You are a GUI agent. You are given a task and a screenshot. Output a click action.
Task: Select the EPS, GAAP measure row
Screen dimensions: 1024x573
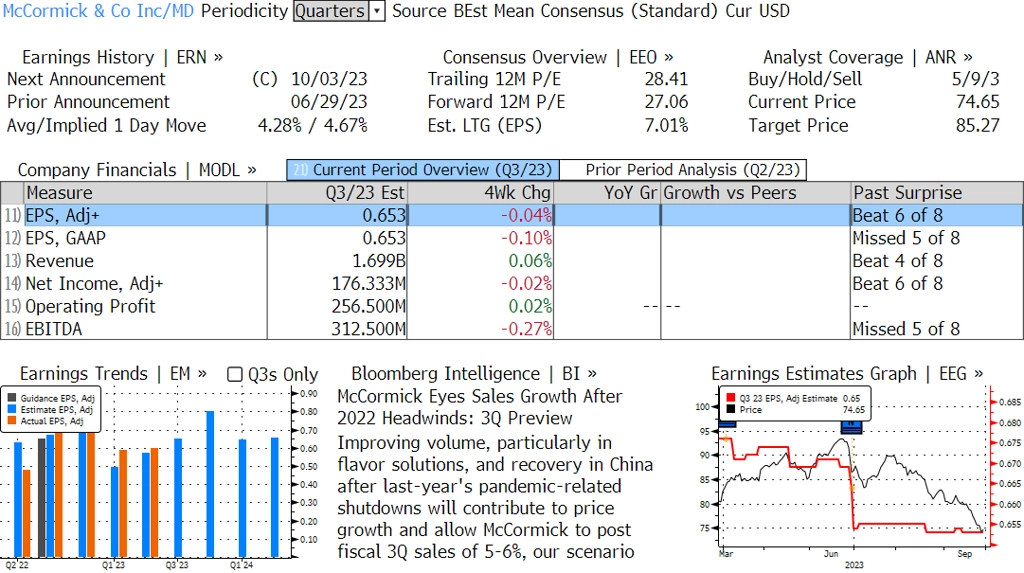(x=66, y=238)
